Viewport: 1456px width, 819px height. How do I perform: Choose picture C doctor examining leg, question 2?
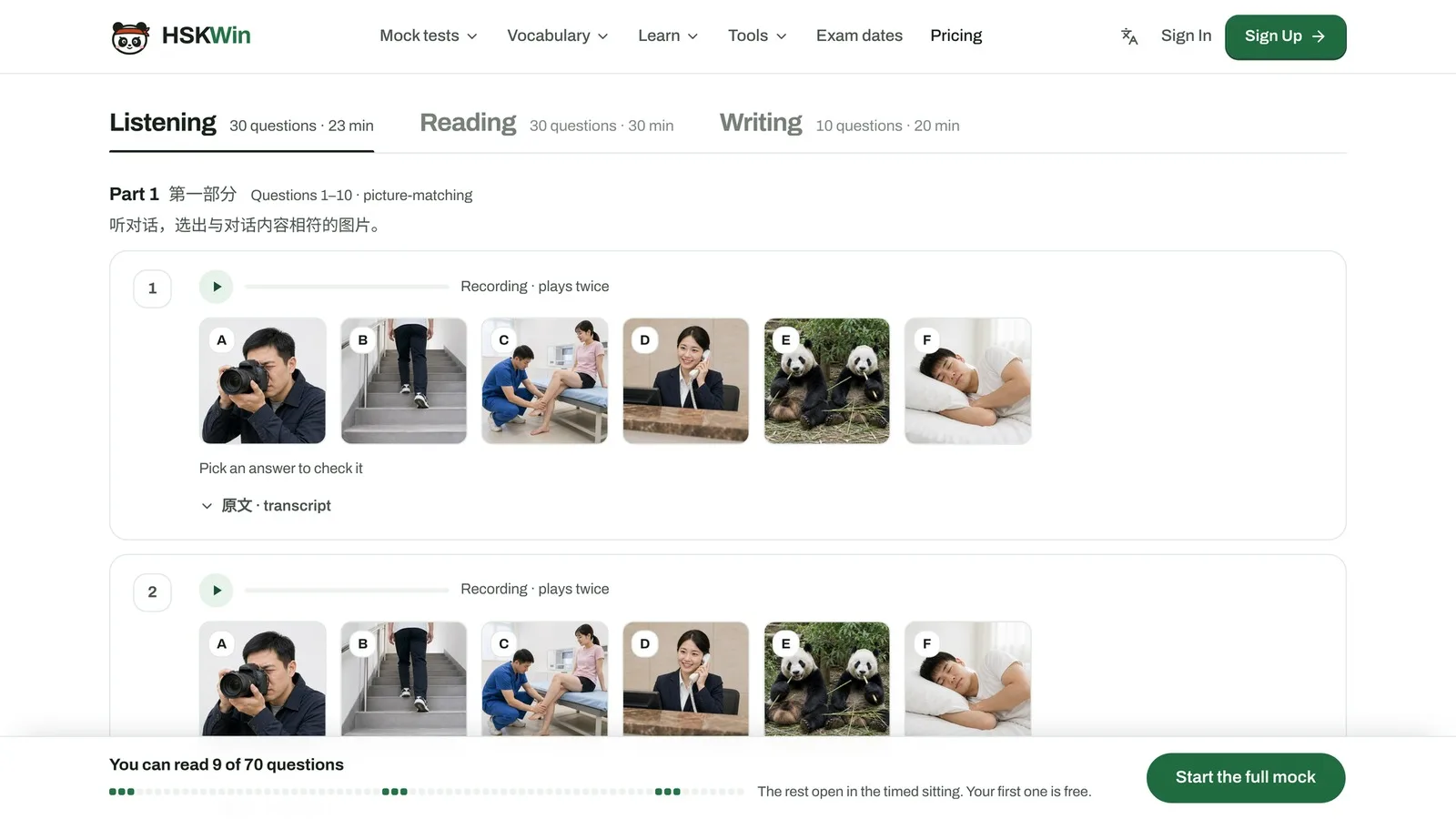pos(545,679)
